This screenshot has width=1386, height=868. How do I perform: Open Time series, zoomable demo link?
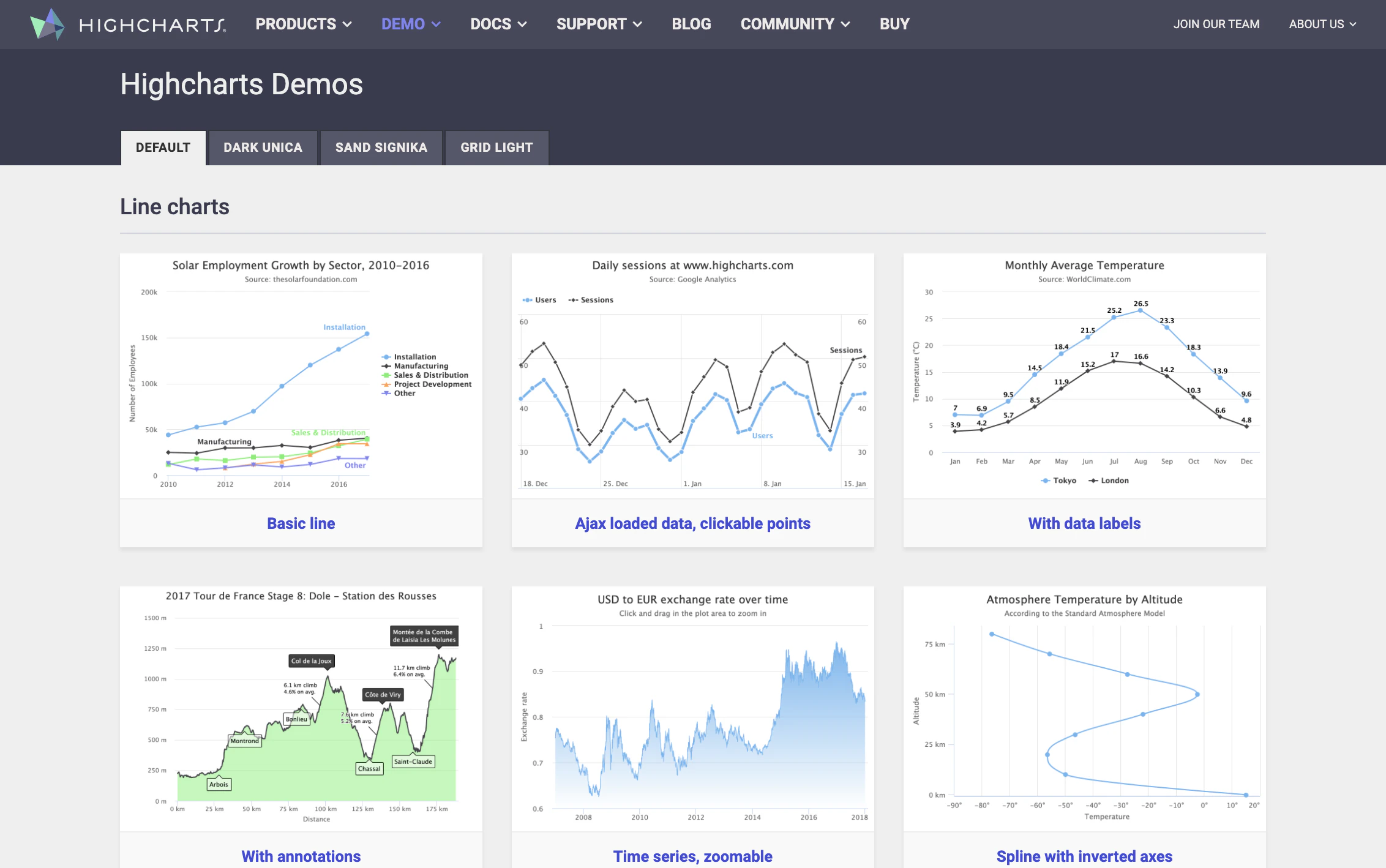point(692,856)
